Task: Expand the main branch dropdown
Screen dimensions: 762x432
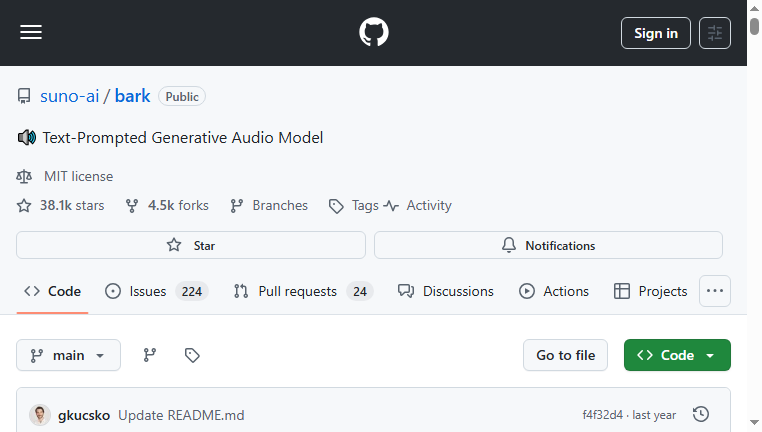Action: 68,355
